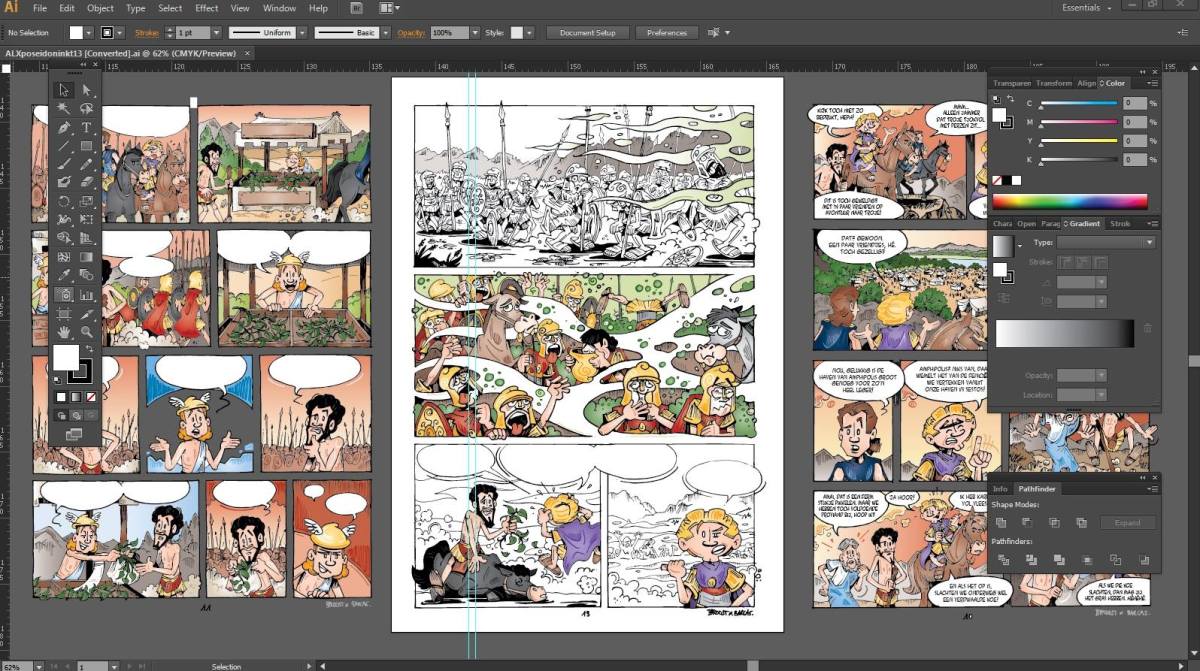Open Preferences from the control bar
Image resolution: width=1200 pixels, height=671 pixels.
(666, 33)
